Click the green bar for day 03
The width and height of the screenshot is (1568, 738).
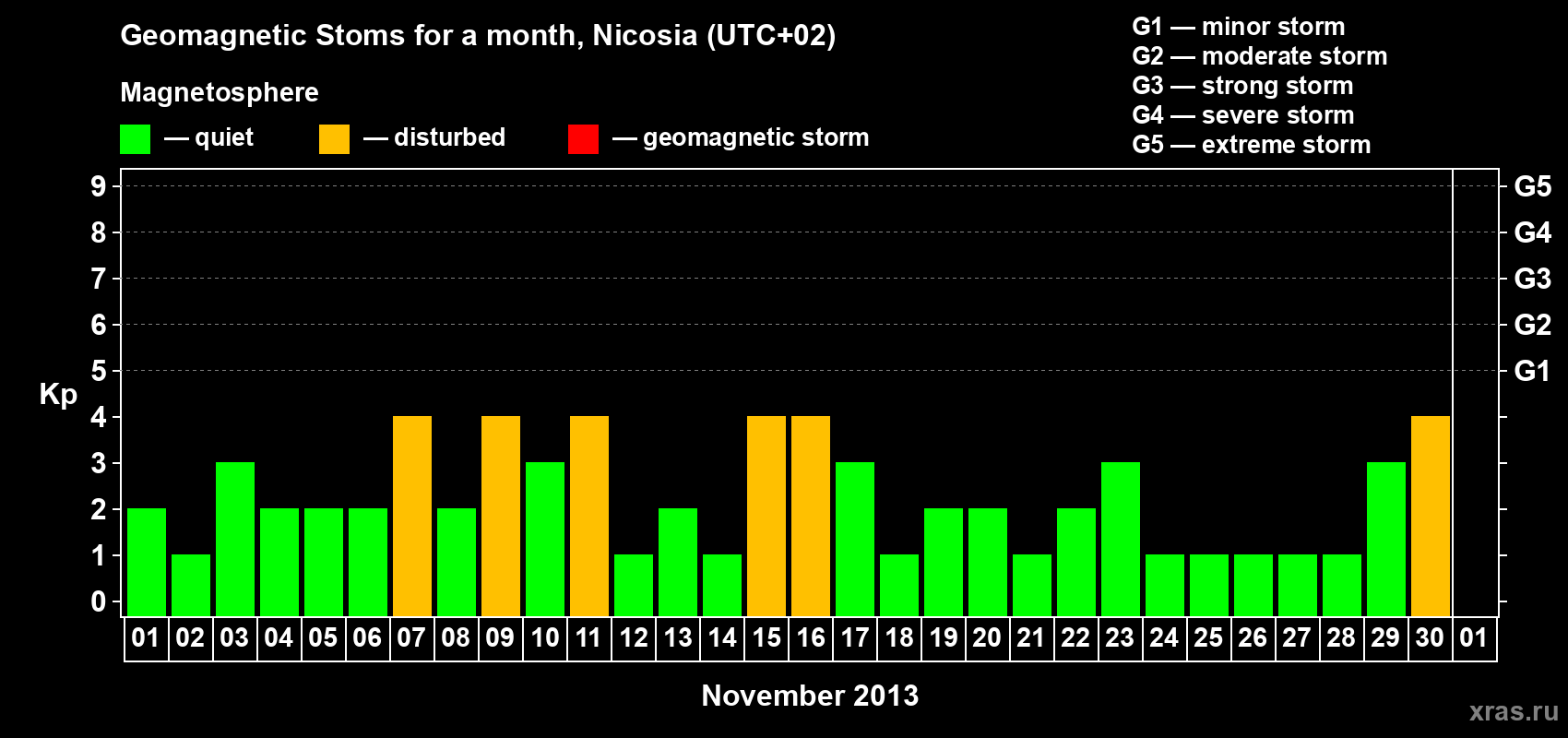(235, 539)
